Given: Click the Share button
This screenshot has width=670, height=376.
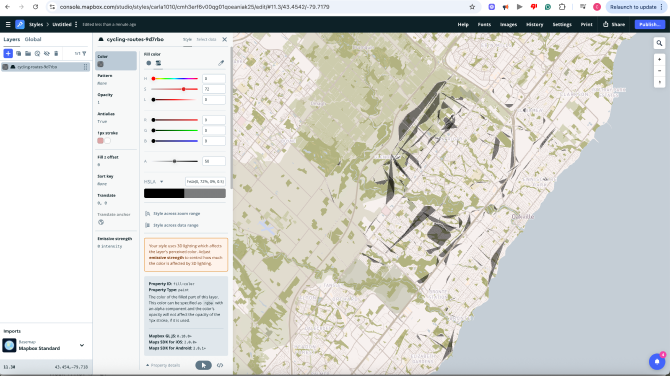Looking at the screenshot, I should [614, 24].
